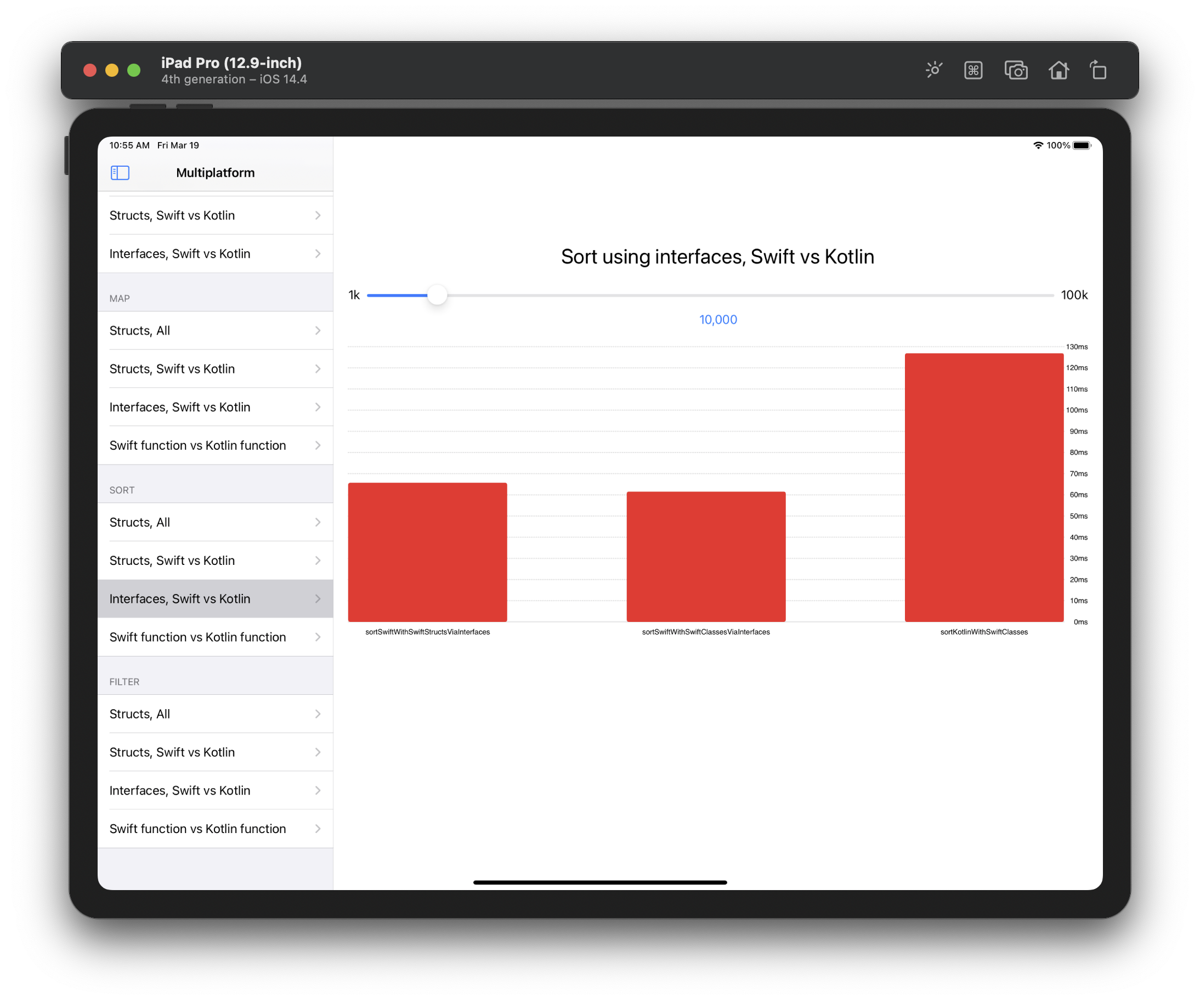
Task: Click the green zoom window button
Action: point(134,70)
